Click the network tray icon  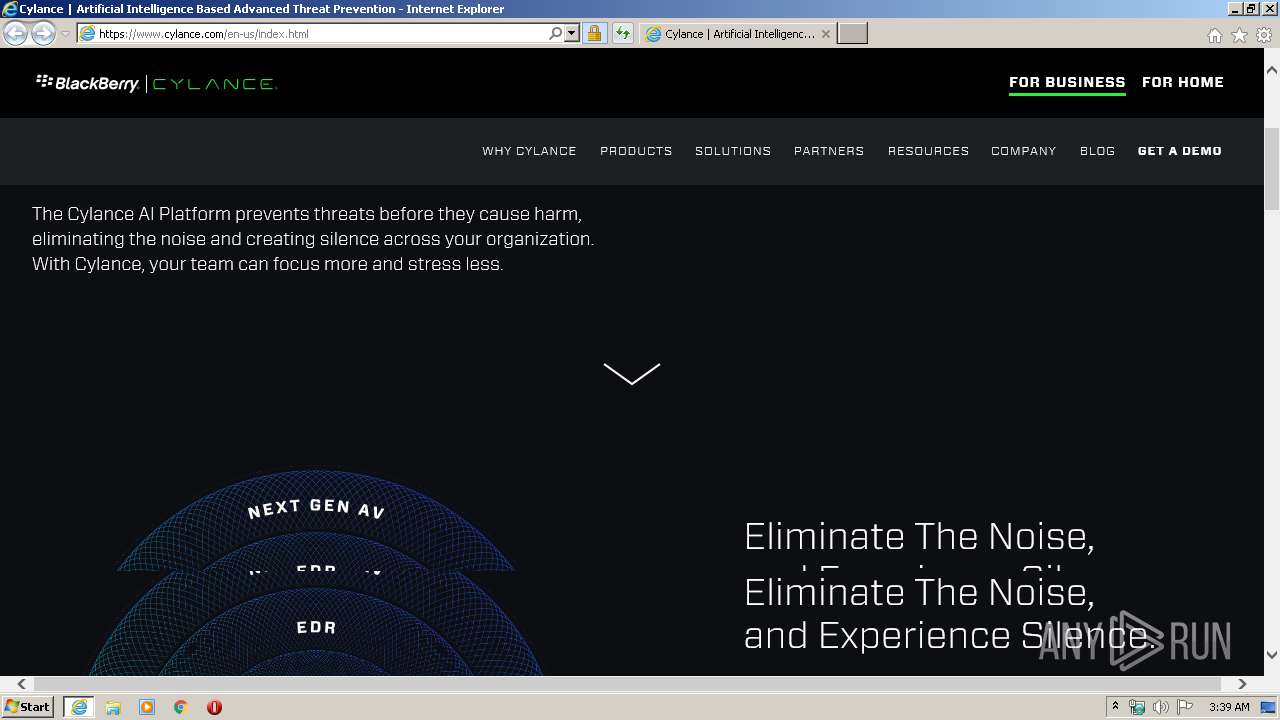(x=1137, y=707)
